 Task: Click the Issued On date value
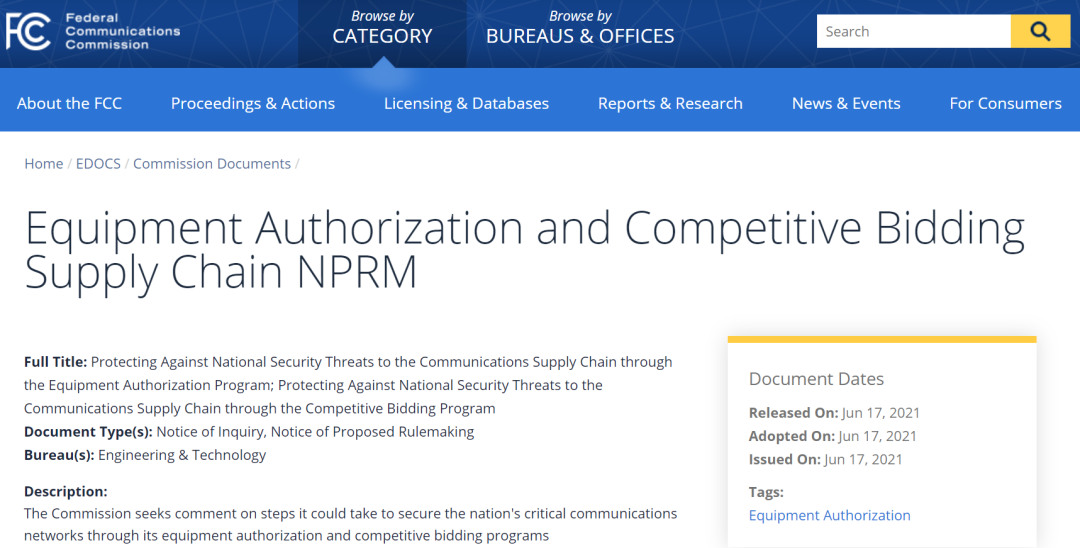863,459
